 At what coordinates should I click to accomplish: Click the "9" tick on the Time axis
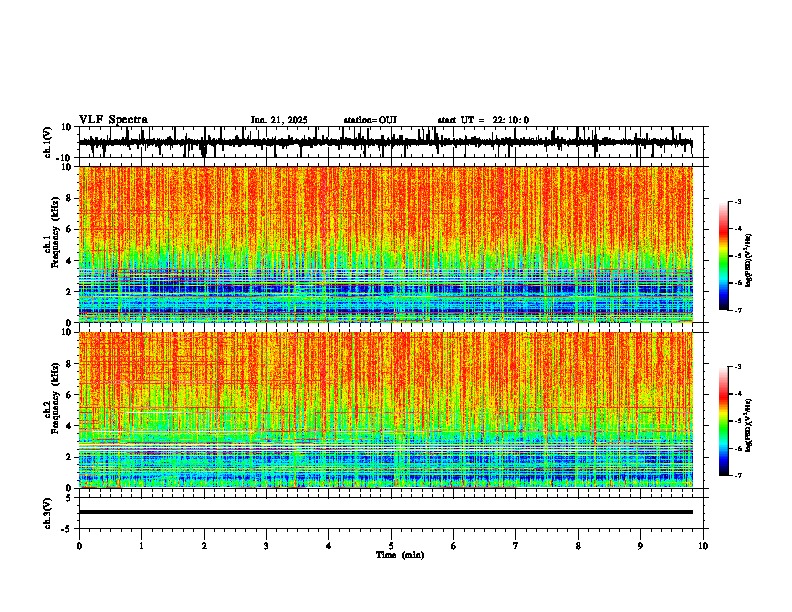[640, 546]
